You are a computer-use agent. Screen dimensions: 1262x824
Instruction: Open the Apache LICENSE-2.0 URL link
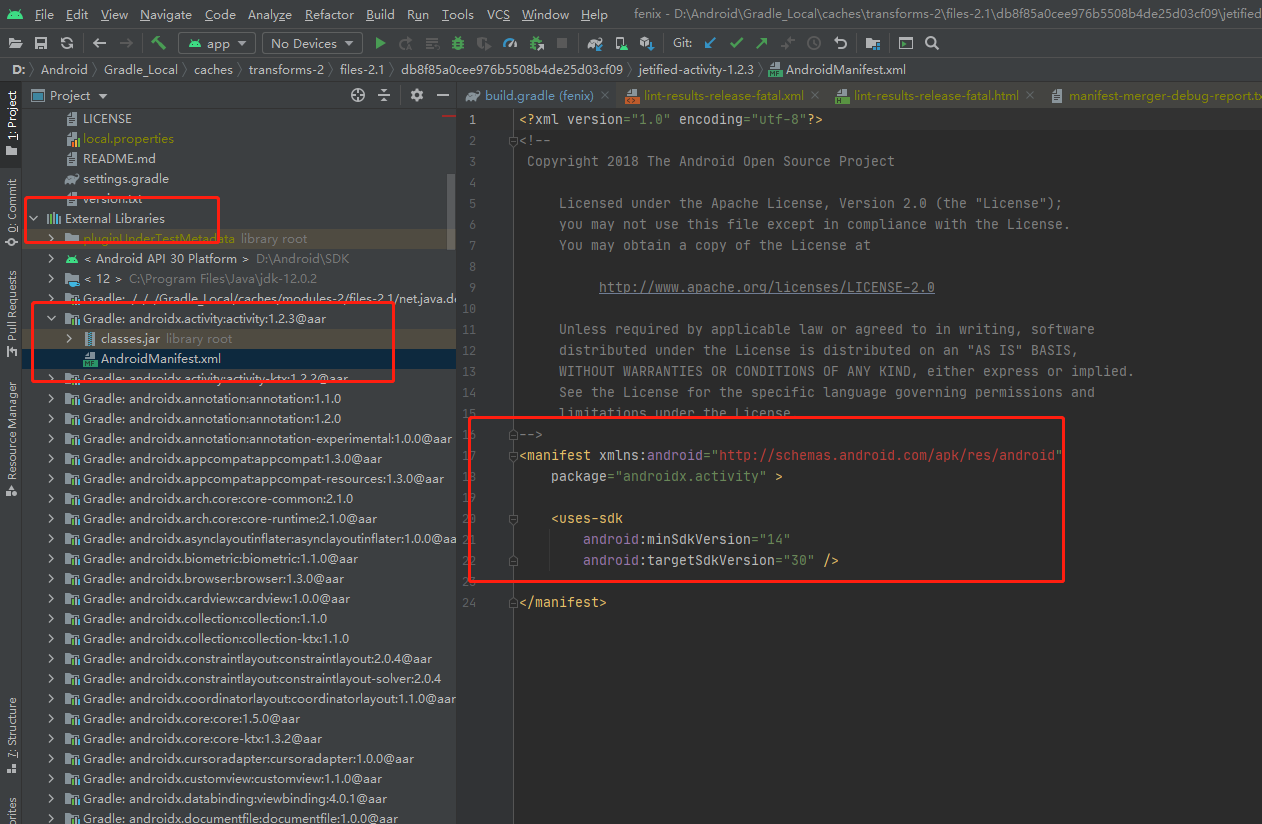(767, 287)
